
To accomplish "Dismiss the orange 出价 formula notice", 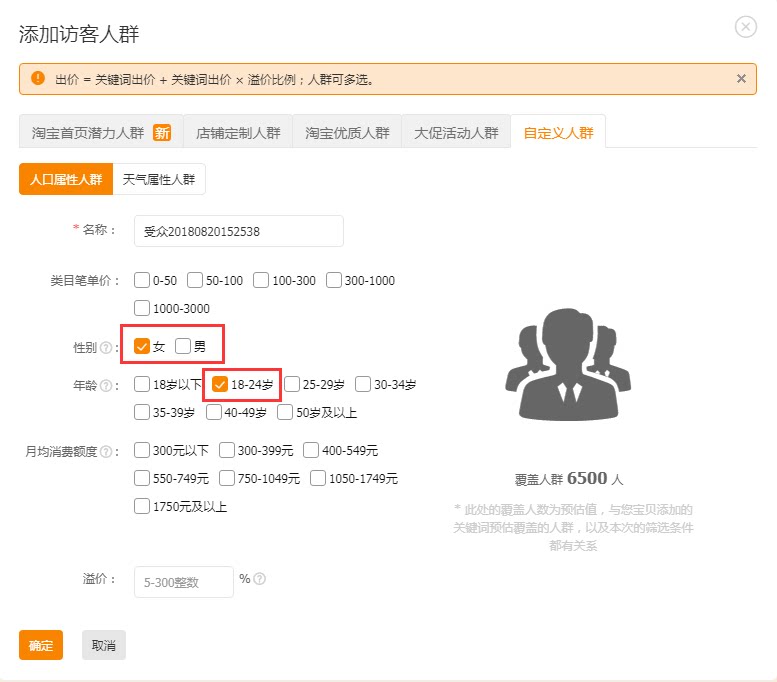I will click(741, 78).
